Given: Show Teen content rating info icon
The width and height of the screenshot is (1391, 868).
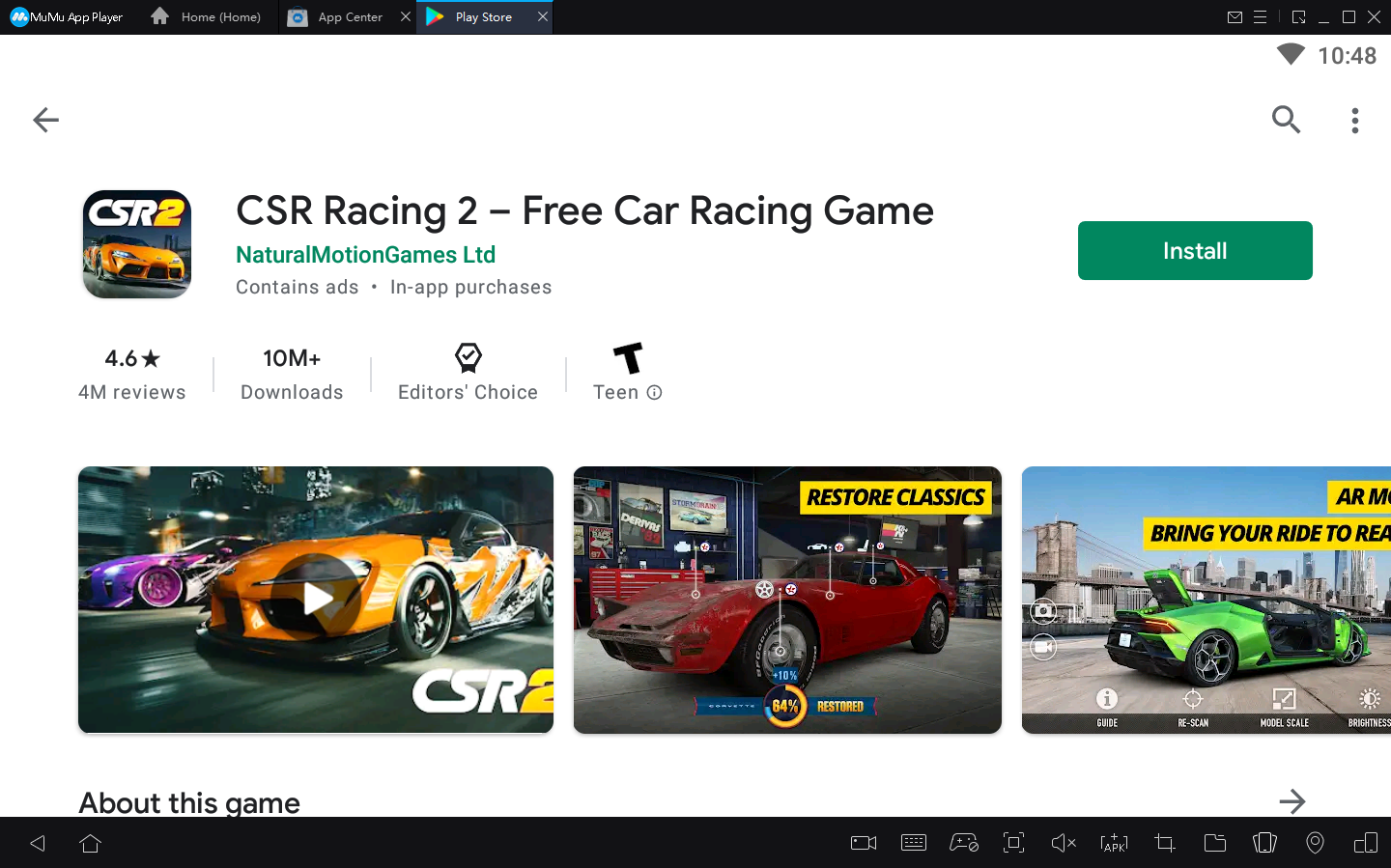Looking at the screenshot, I should [x=654, y=392].
